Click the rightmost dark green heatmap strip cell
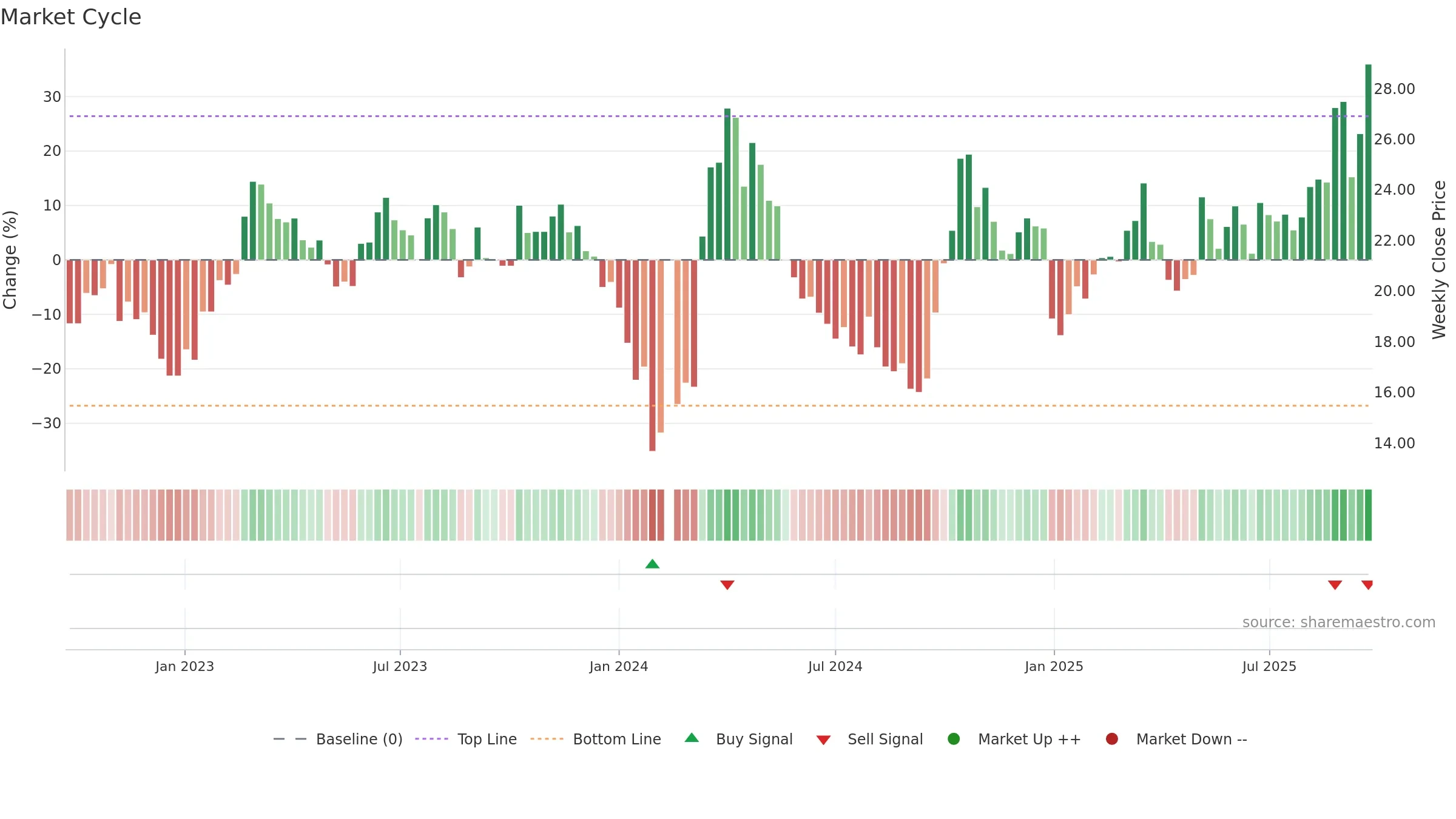This screenshot has height=819, width=1456. (1368, 515)
